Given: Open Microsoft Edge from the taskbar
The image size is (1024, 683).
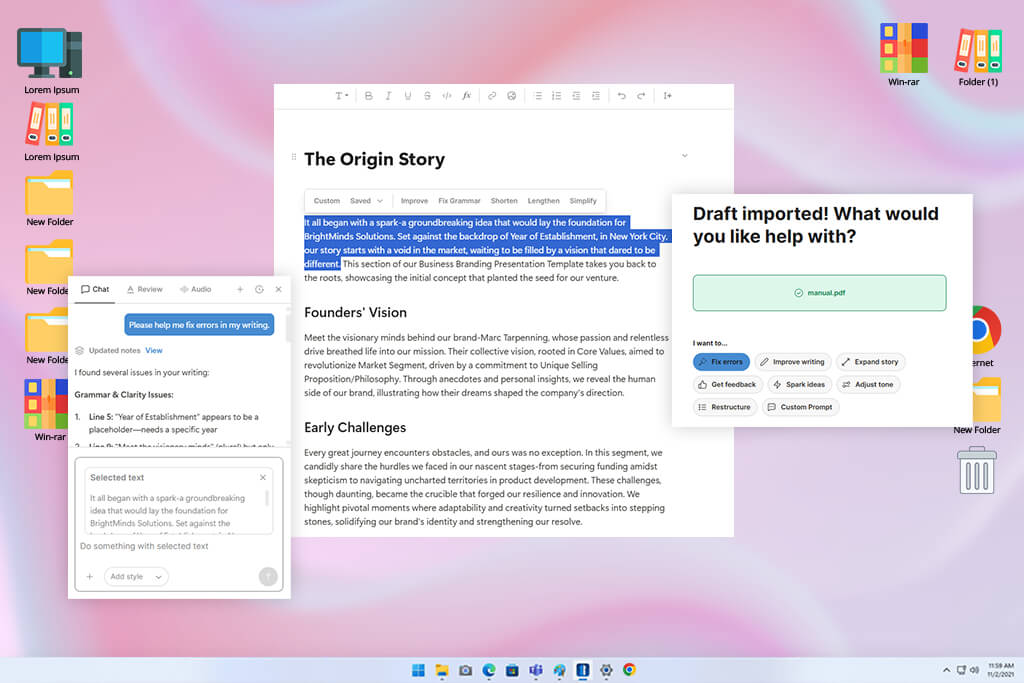Looking at the screenshot, I should pos(488,670).
